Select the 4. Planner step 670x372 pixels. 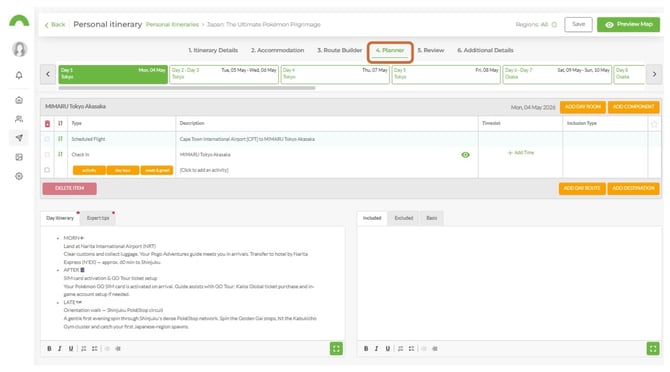point(390,50)
